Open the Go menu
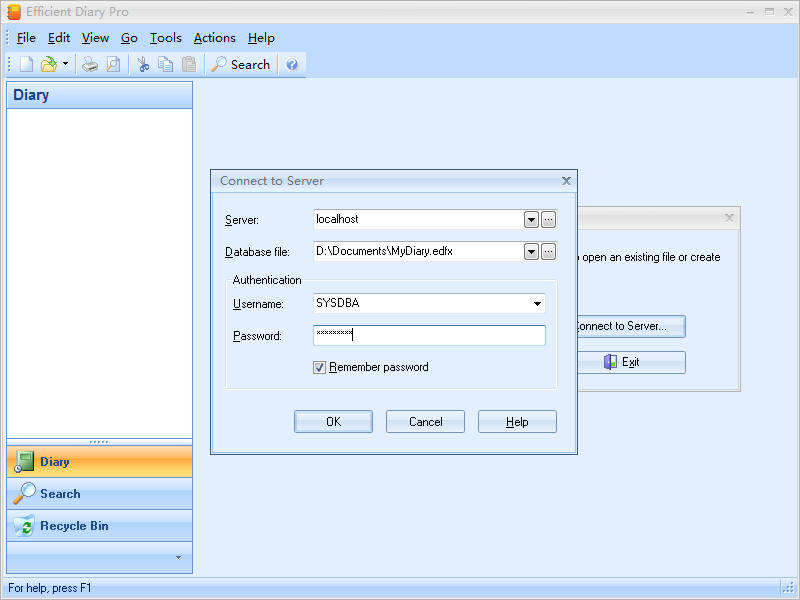 pos(129,38)
